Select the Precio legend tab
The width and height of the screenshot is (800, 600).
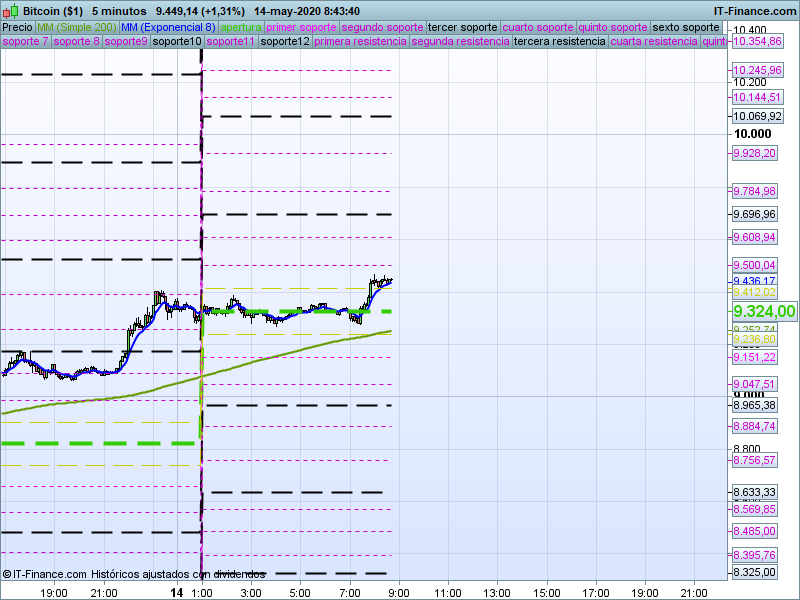pyautogui.click(x=17, y=27)
